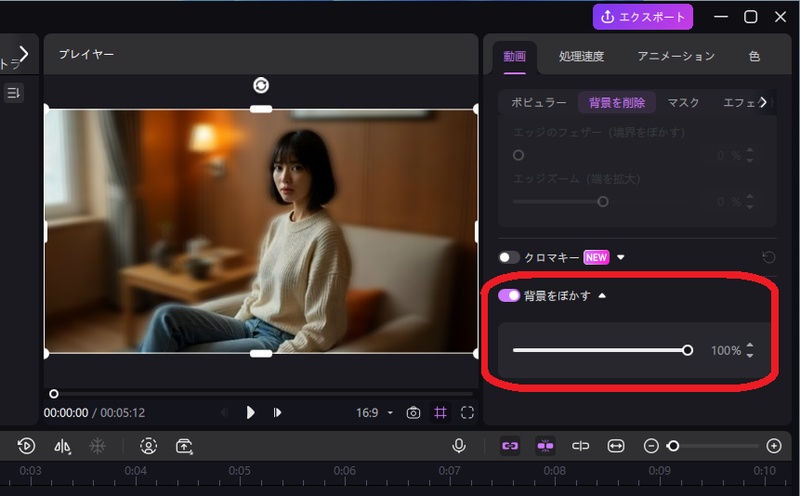Click the microphone voiceover icon
Image resolution: width=800 pixels, height=496 pixels.
point(459,445)
